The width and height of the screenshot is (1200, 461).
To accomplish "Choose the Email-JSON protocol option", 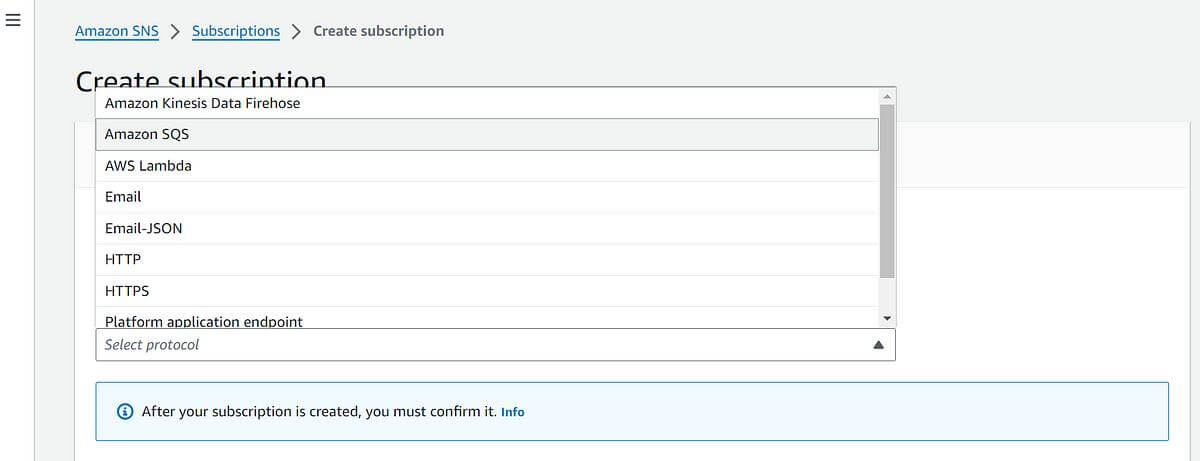I will click(x=487, y=228).
